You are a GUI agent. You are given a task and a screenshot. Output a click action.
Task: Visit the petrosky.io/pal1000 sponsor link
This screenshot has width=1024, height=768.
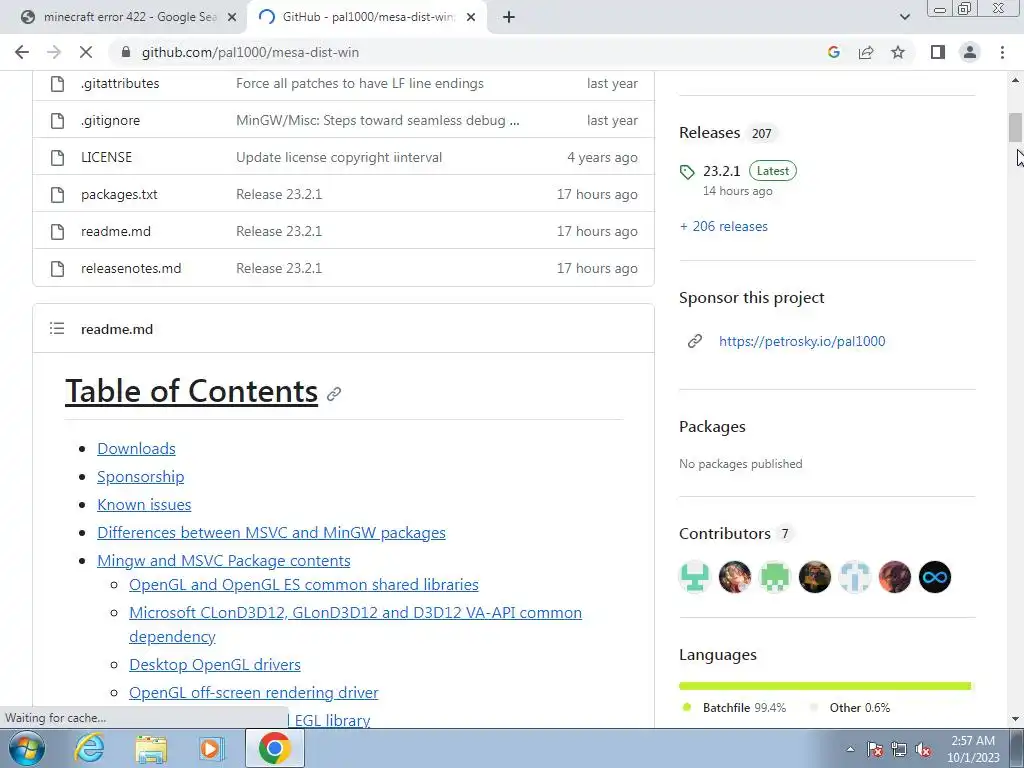coord(802,341)
